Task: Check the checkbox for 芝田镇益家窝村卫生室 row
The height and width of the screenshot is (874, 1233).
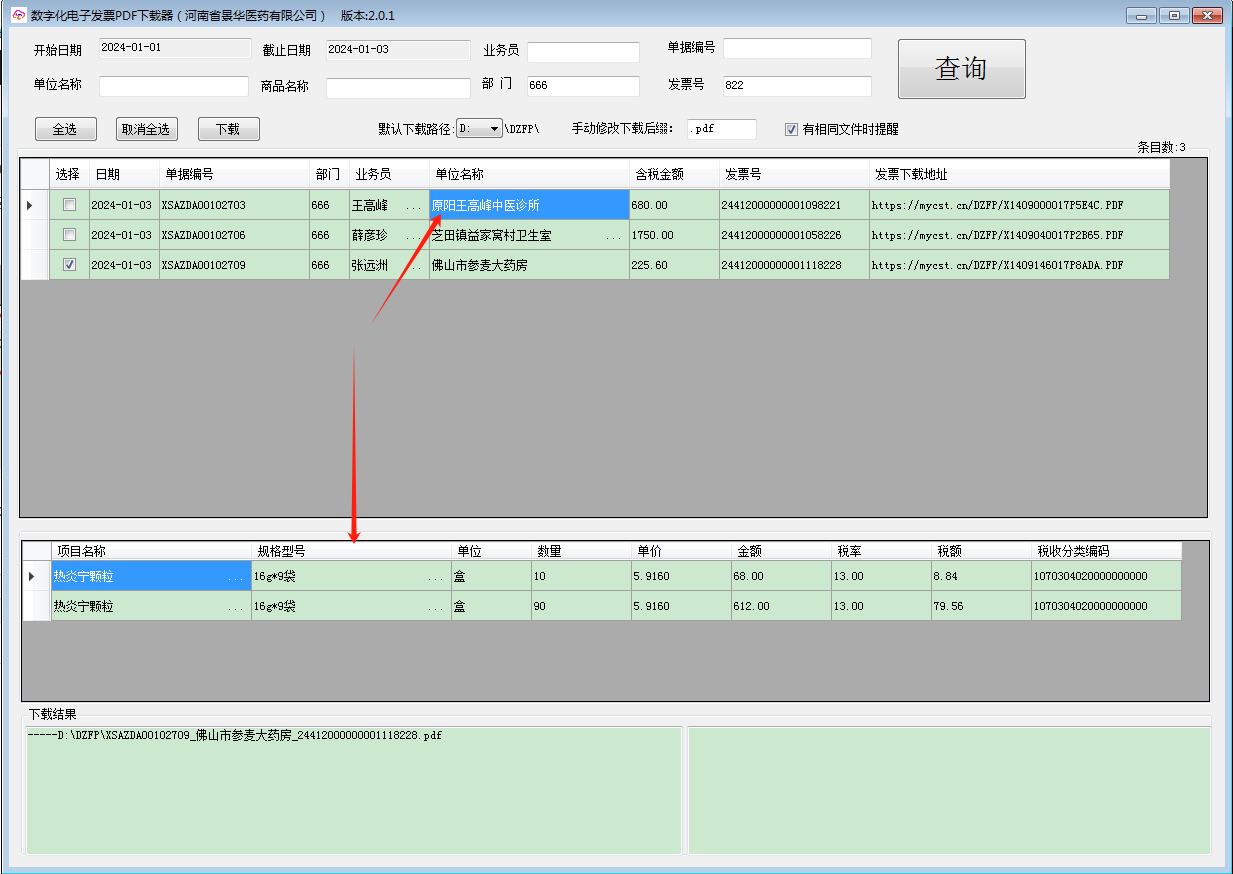Action: (68, 235)
